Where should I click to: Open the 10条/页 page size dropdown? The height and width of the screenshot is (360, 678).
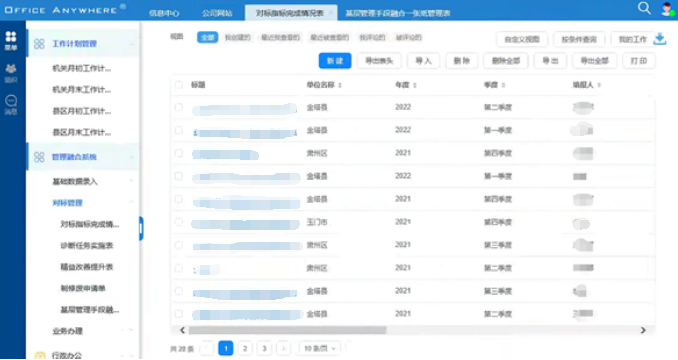coord(320,348)
